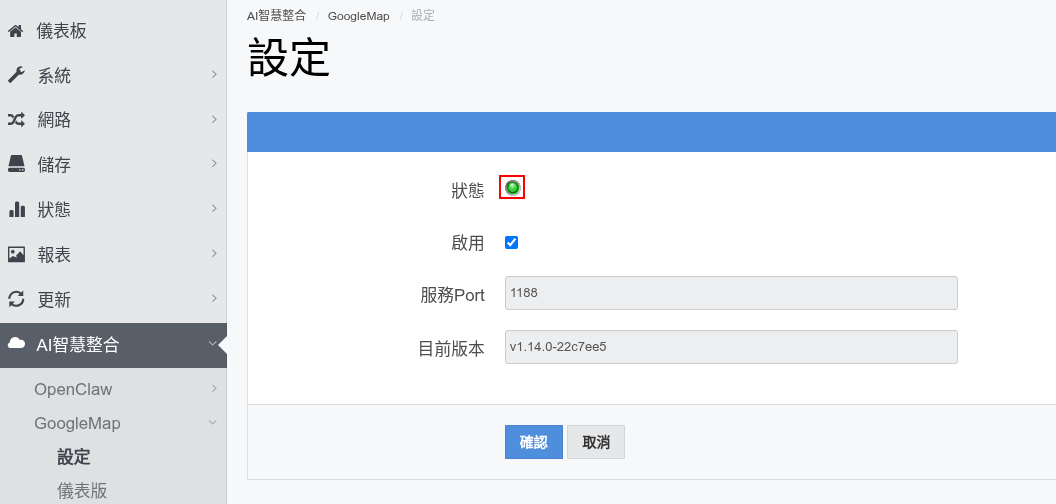Click the home icon beside 儀表板
The image size is (1056, 504).
(x=15, y=31)
